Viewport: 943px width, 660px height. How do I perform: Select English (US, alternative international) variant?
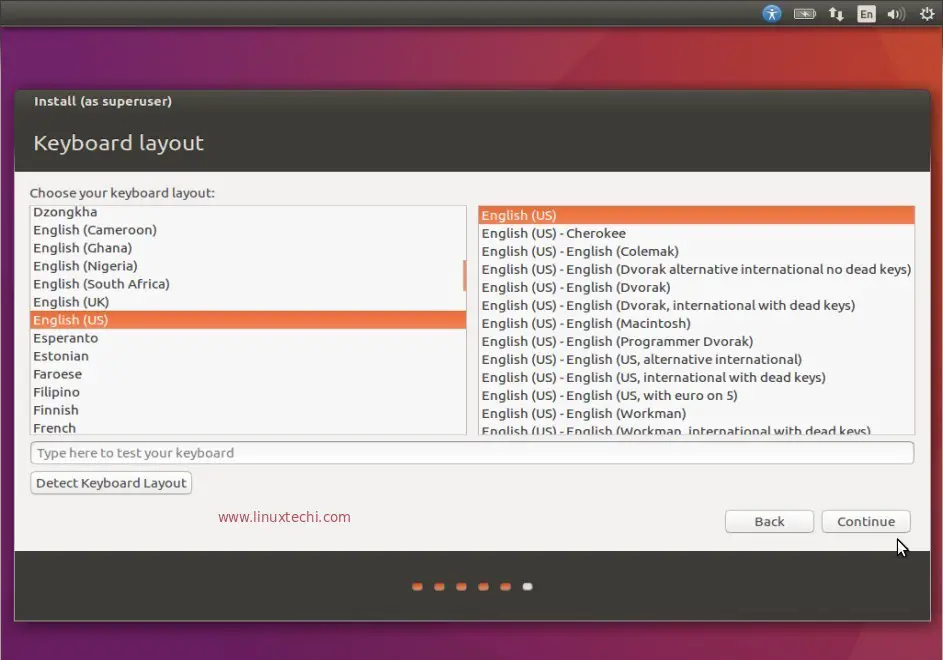pos(696,360)
